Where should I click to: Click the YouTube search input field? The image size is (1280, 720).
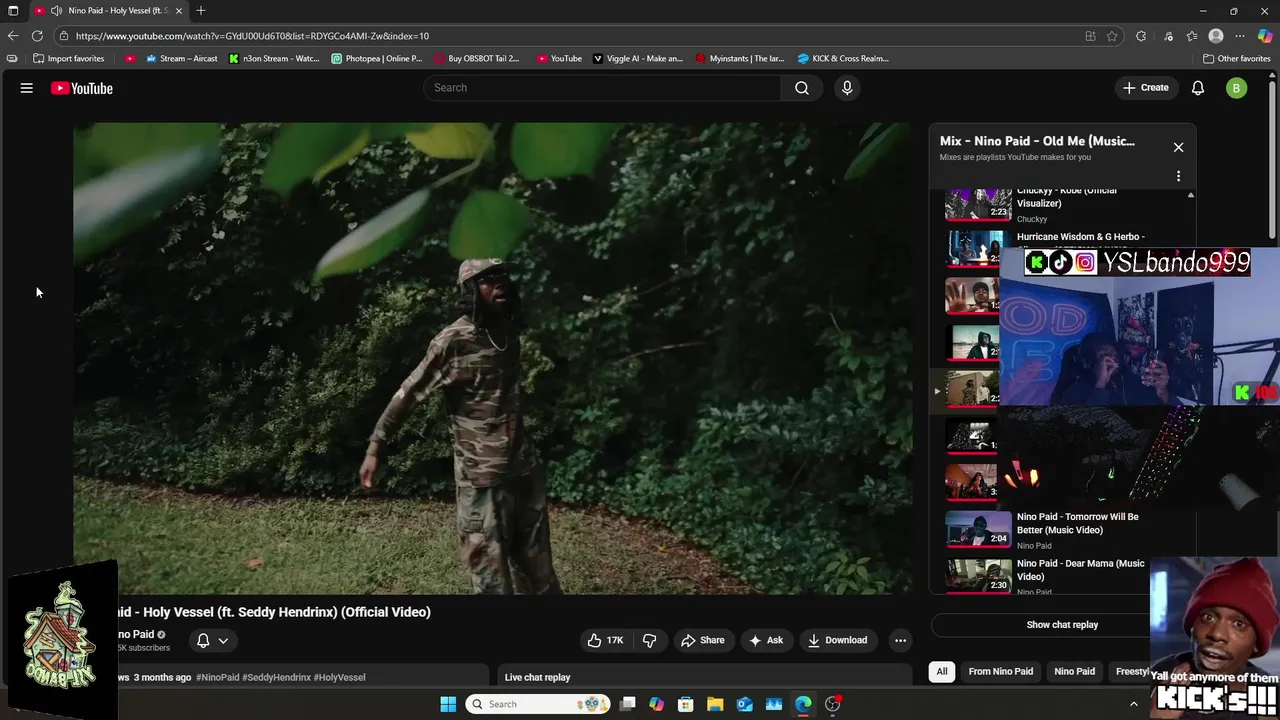(602, 88)
